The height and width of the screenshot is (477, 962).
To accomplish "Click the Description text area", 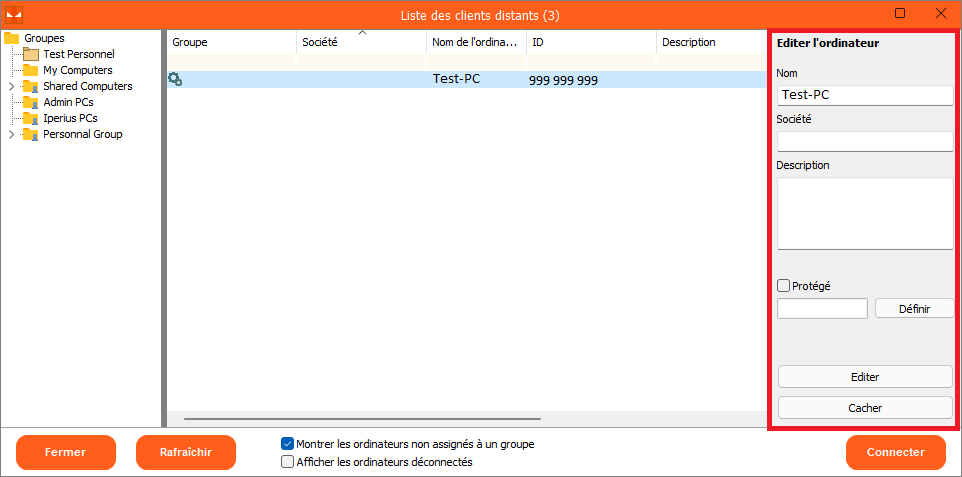I will (x=865, y=214).
